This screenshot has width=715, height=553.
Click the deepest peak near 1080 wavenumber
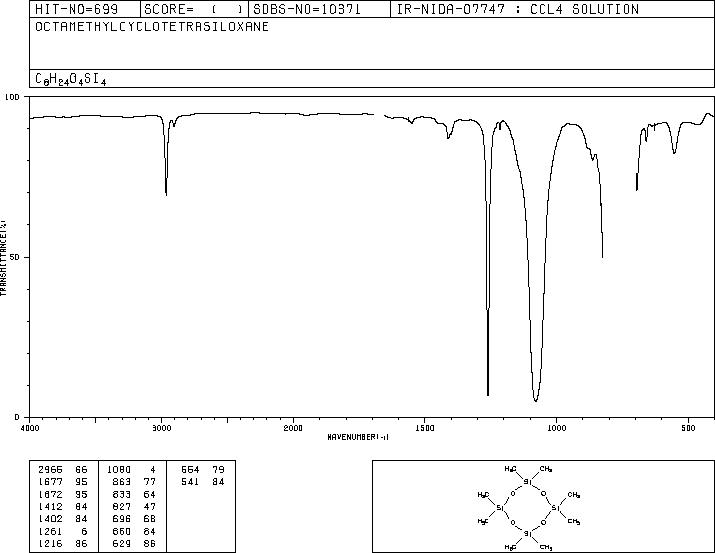535,400
